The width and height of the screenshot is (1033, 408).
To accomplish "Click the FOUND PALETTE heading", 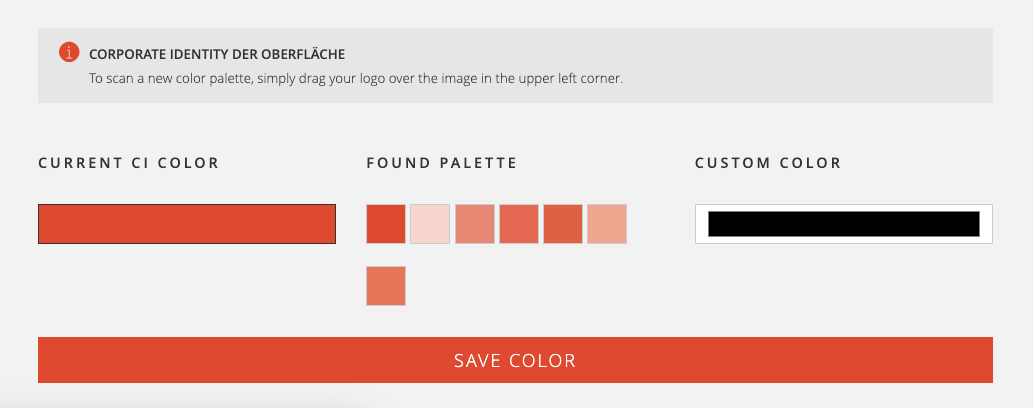I will click(442, 163).
